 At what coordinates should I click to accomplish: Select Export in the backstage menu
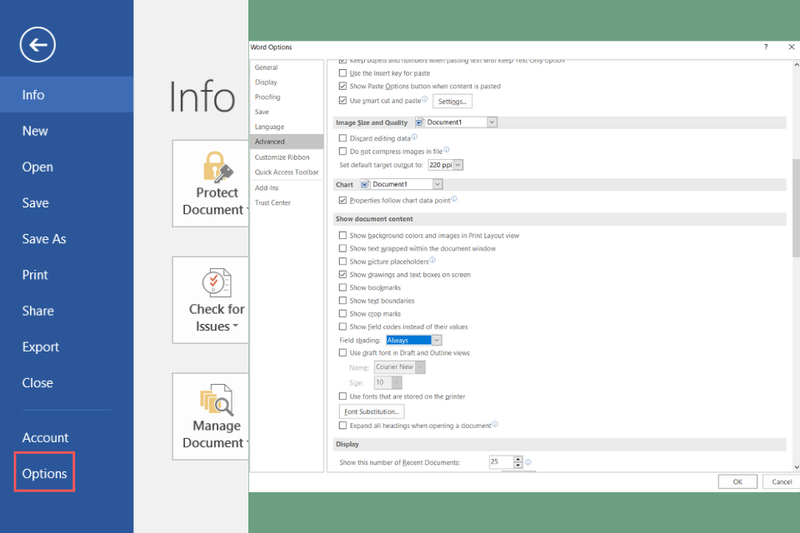pyautogui.click(x=41, y=347)
